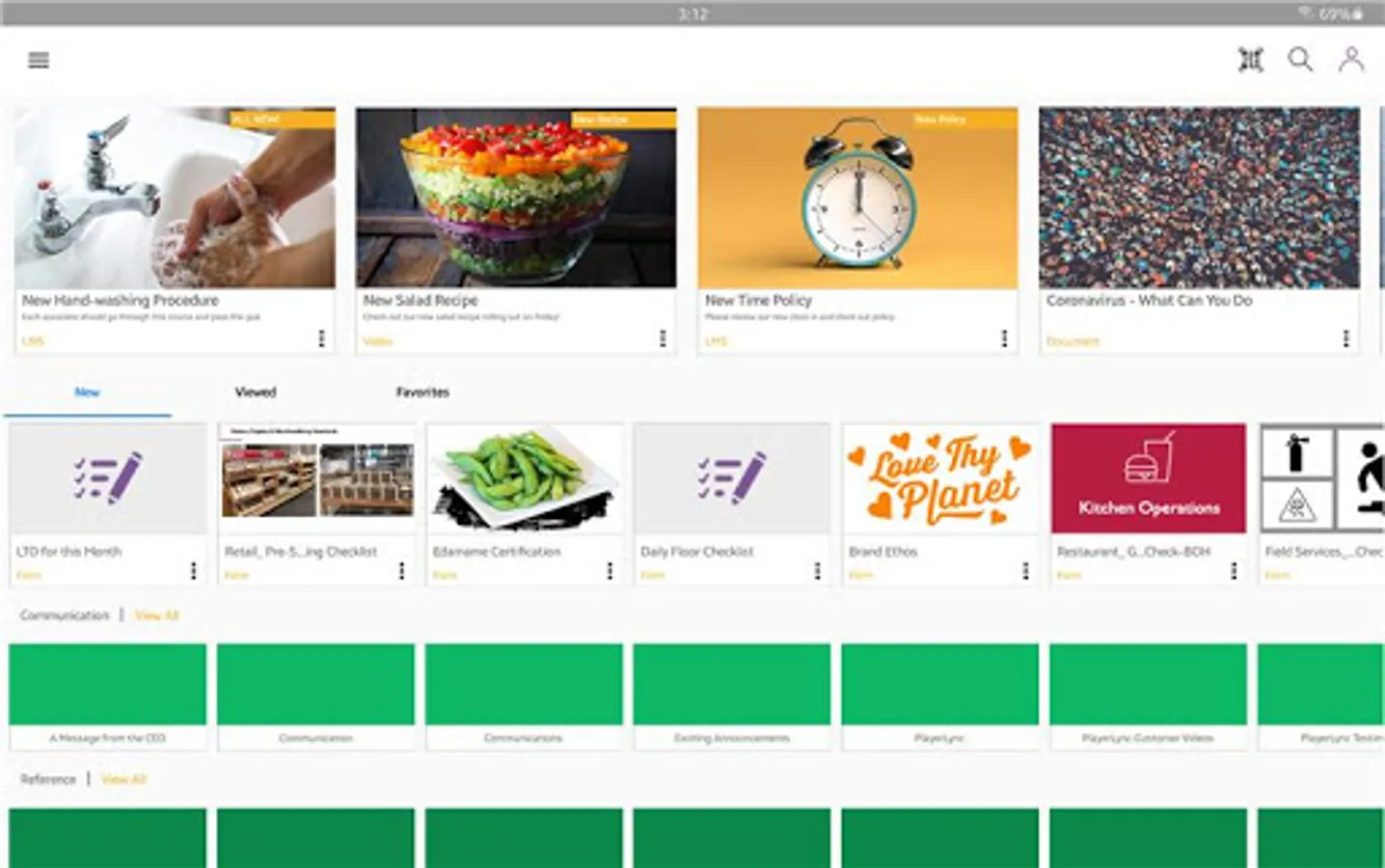
Task: Switch to the New tab
Action: click(x=87, y=393)
